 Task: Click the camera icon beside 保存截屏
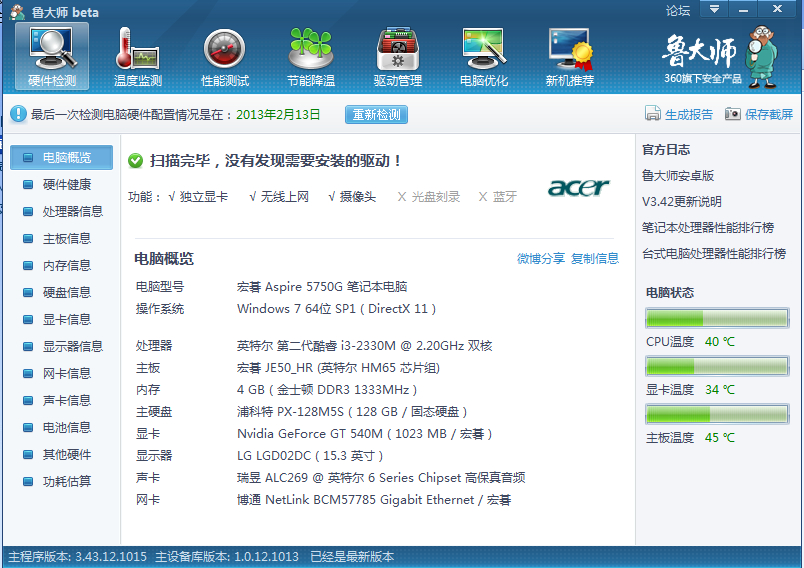(733, 113)
